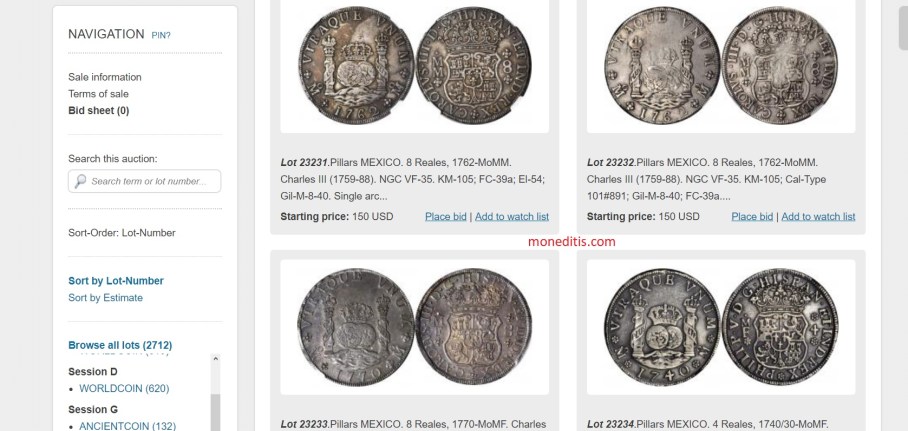Viewport: 908px width, 431px height.
Task: Open Sale information page
Action: [x=105, y=77]
